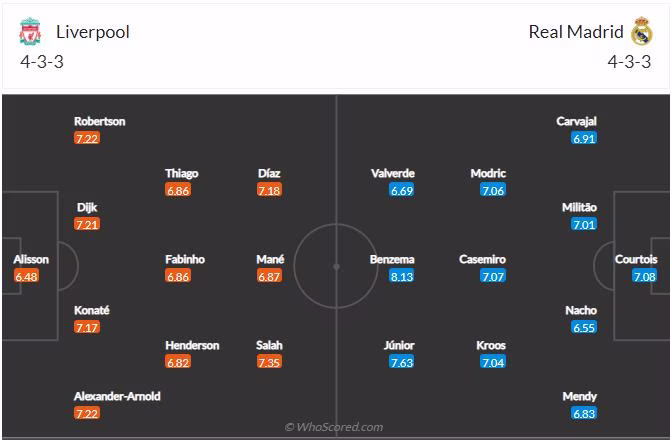Click Salah's 7.35 rating badge

tap(269, 362)
